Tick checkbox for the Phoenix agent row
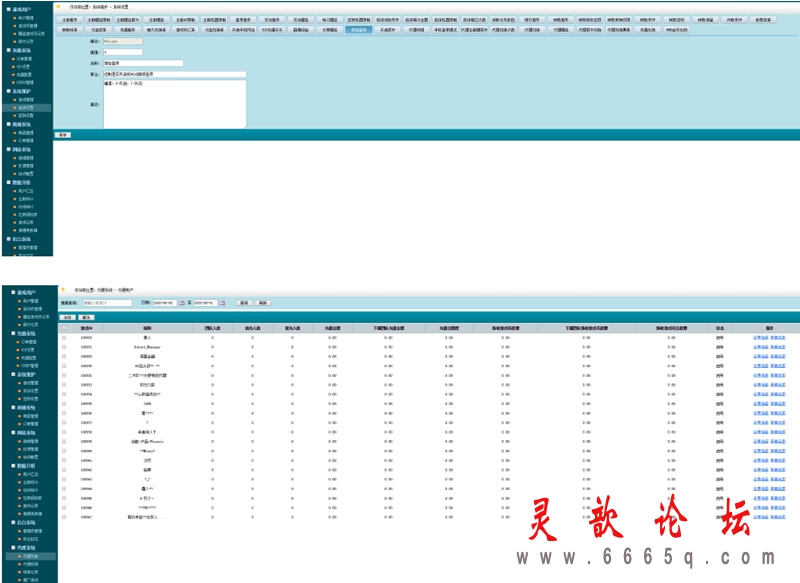The width and height of the screenshot is (800, 583). [x=64, y=441]
